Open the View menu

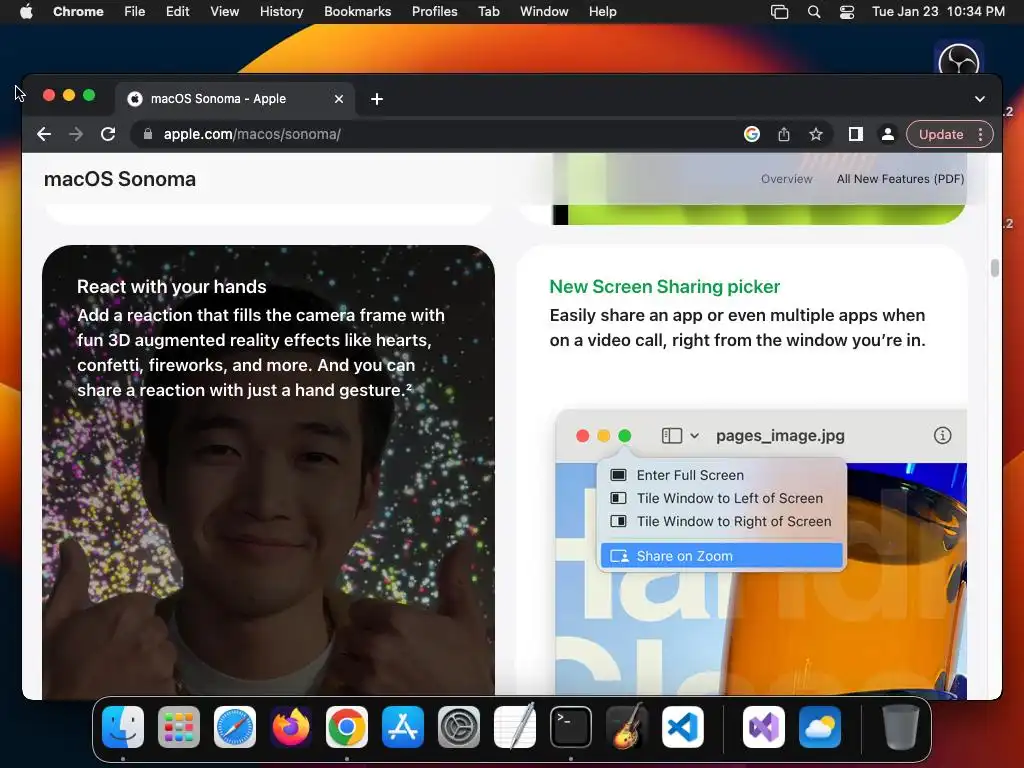225,12
